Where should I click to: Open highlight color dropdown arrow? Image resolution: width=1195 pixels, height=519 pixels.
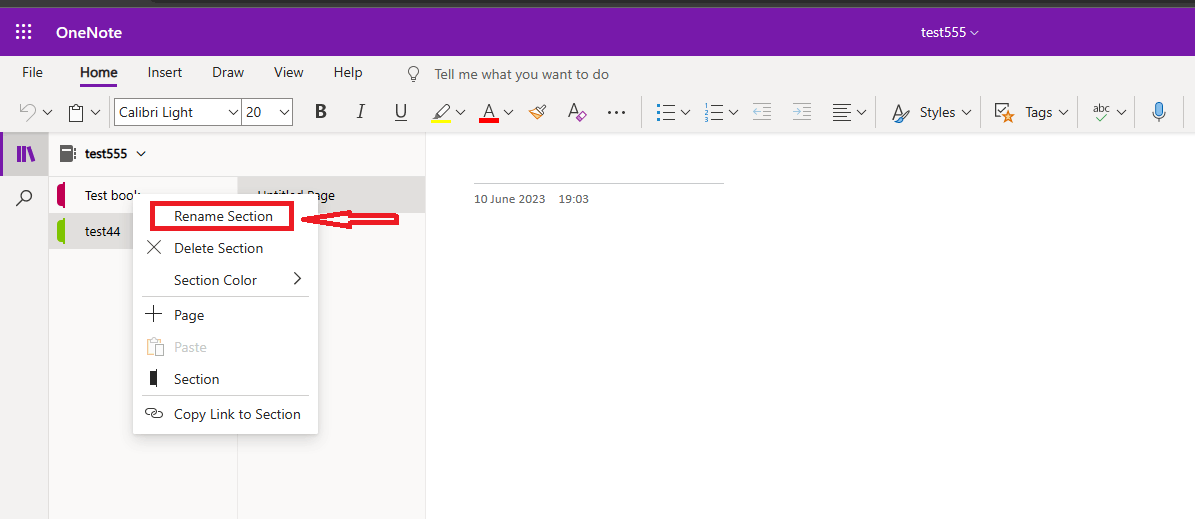click(x=460, y=113)
